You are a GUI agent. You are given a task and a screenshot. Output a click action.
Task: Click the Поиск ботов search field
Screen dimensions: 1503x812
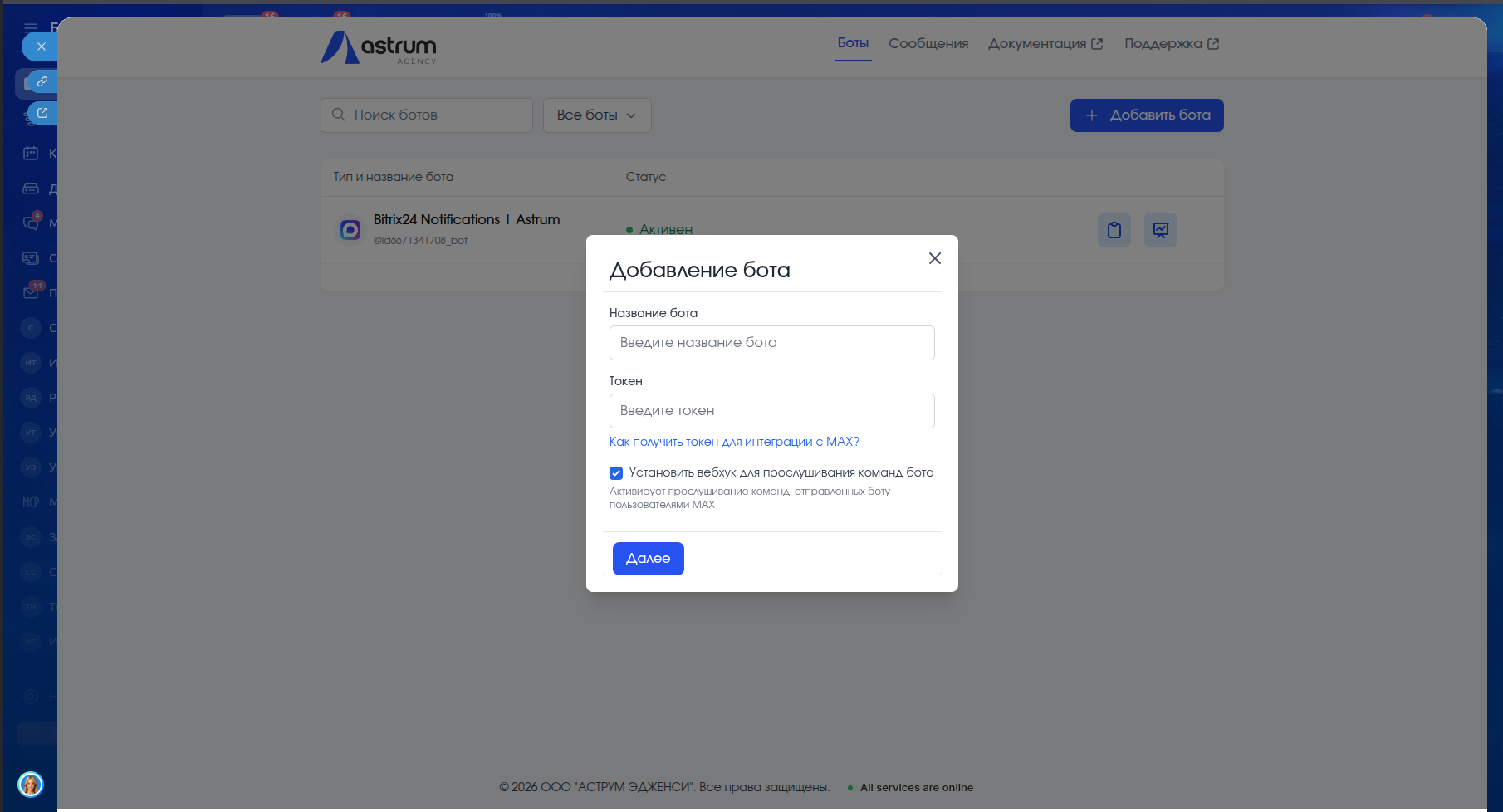pyautogui.click(x=427, y=115)
